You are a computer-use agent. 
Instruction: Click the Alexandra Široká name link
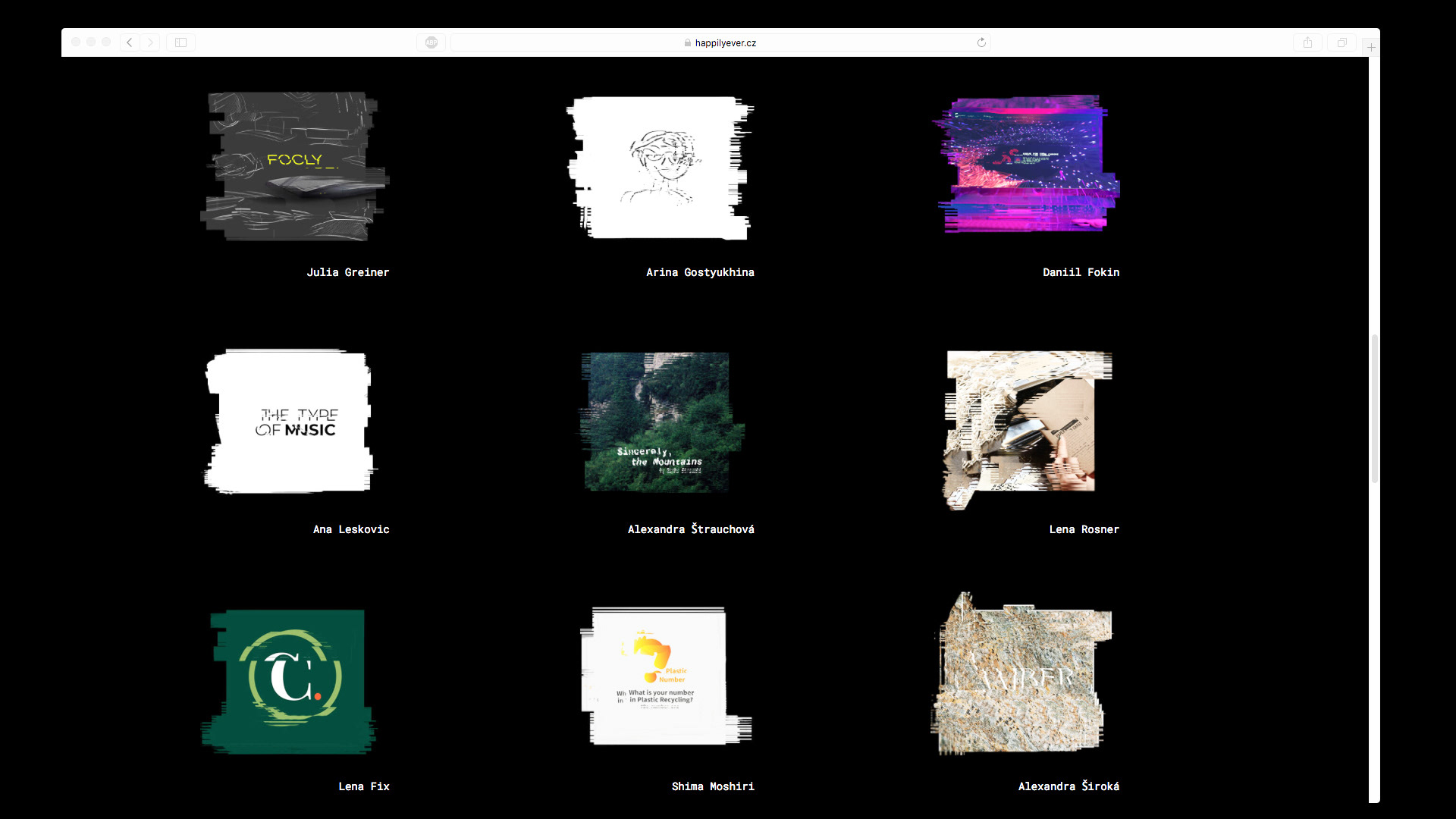[1068, 786]
